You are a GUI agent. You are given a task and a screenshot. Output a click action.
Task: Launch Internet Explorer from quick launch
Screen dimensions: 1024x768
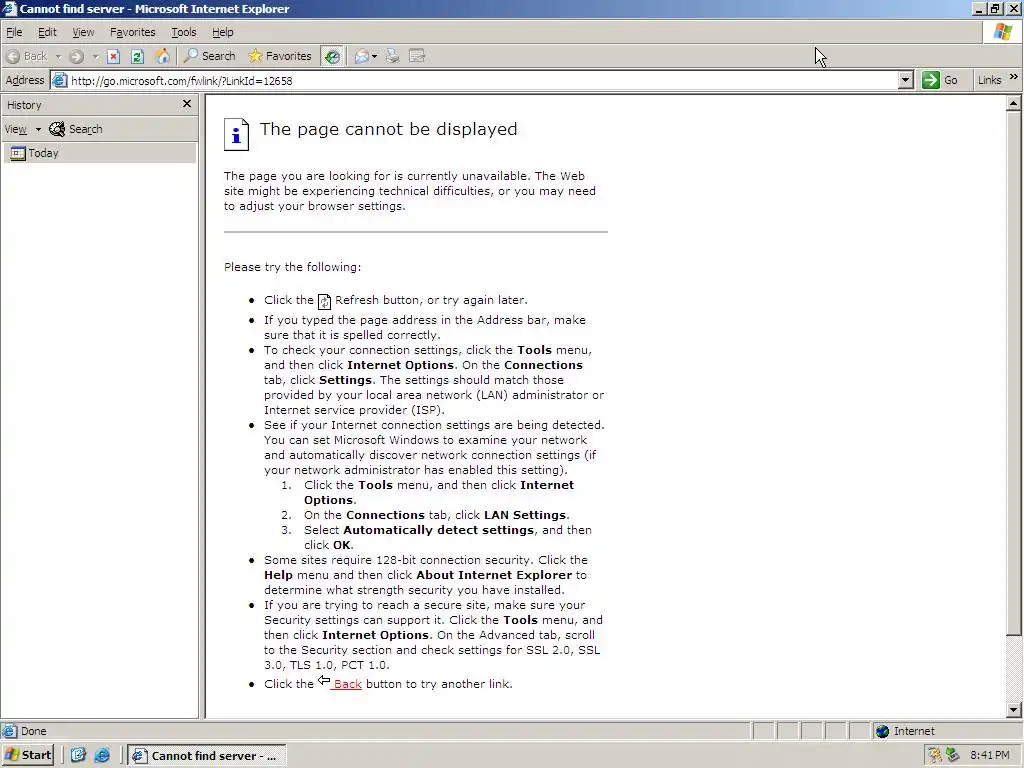pos(103,756)
